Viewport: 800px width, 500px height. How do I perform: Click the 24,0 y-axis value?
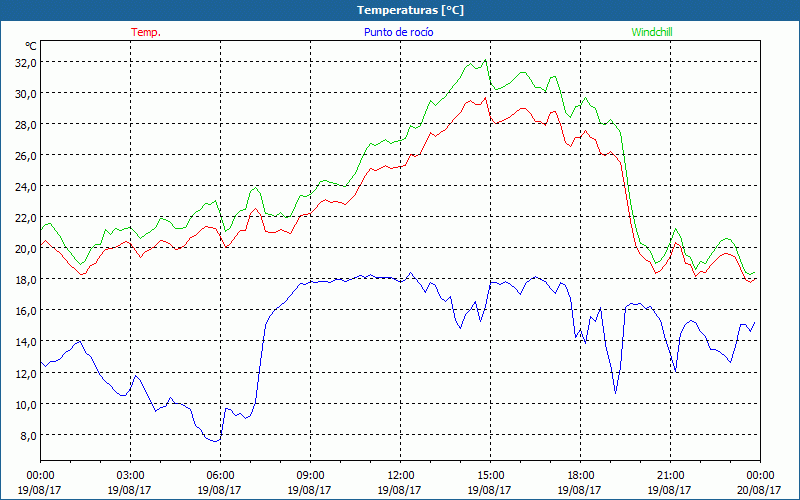click(x=26, y=187)
